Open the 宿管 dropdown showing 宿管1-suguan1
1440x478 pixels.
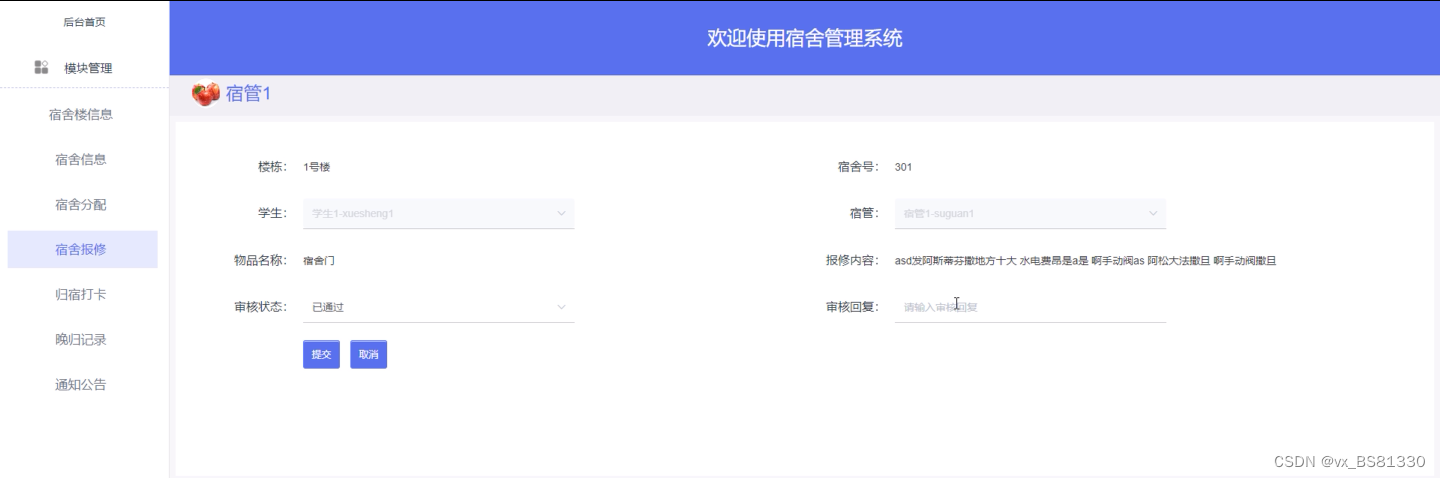tap(1030, 213)
